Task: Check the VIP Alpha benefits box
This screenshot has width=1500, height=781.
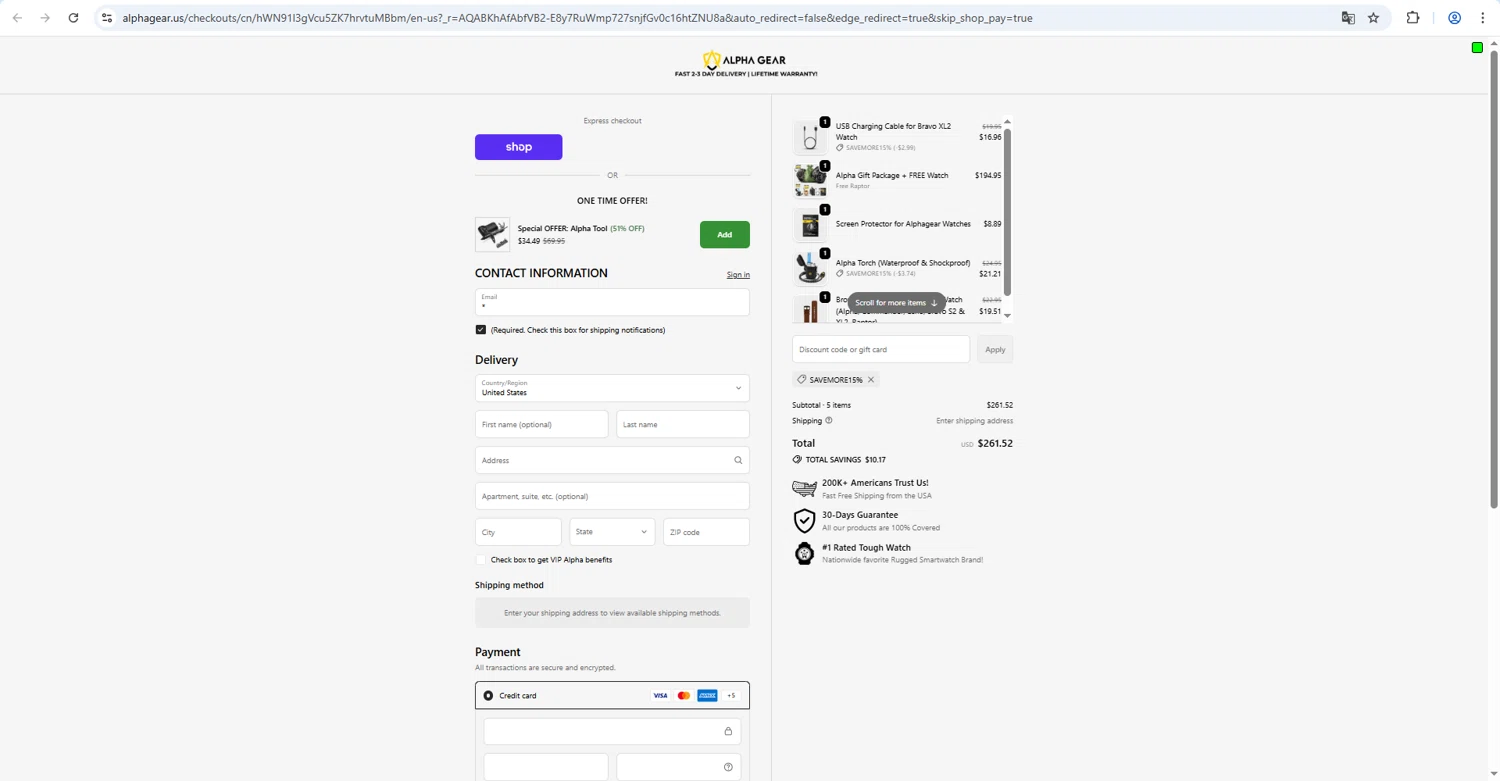Action: pyautogui.click(x=481, y=560)
